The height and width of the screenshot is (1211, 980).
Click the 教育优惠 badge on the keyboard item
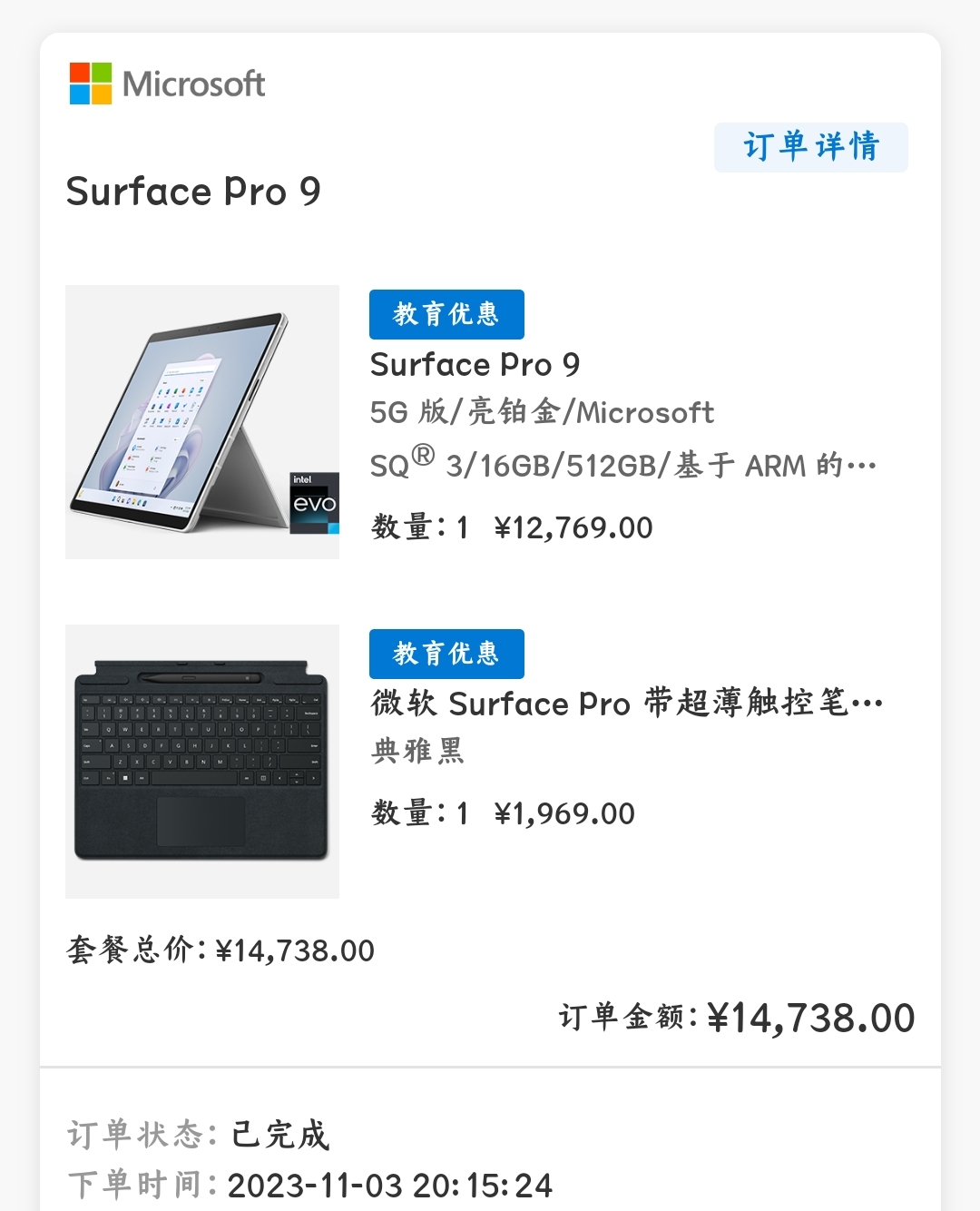tap(446, 653)
